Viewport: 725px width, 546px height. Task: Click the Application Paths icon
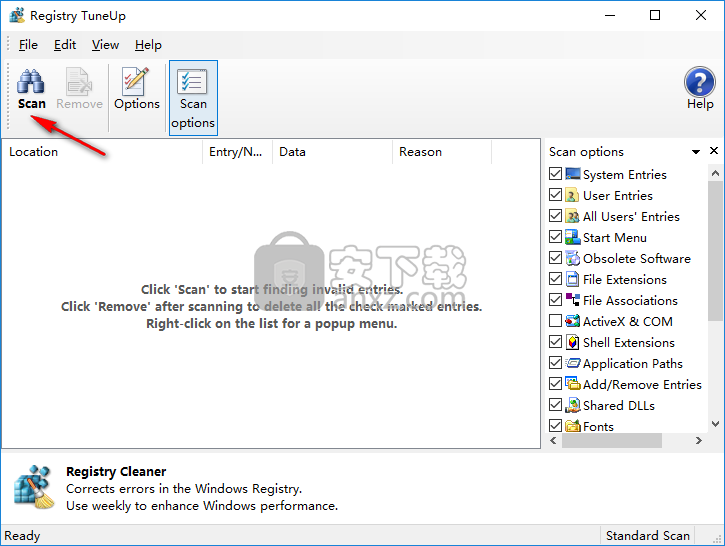[572, 363]
